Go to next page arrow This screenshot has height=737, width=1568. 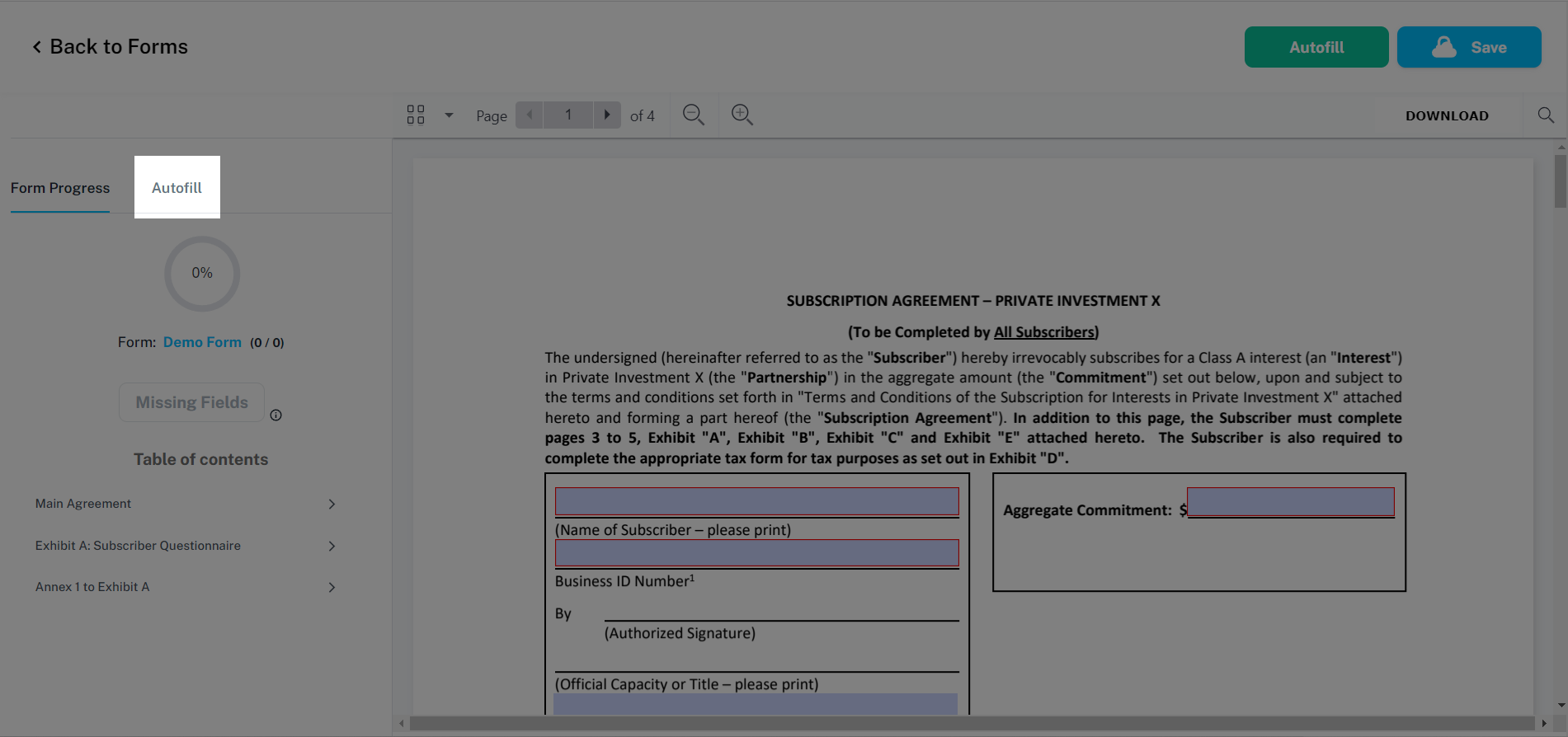pos(607,115)
